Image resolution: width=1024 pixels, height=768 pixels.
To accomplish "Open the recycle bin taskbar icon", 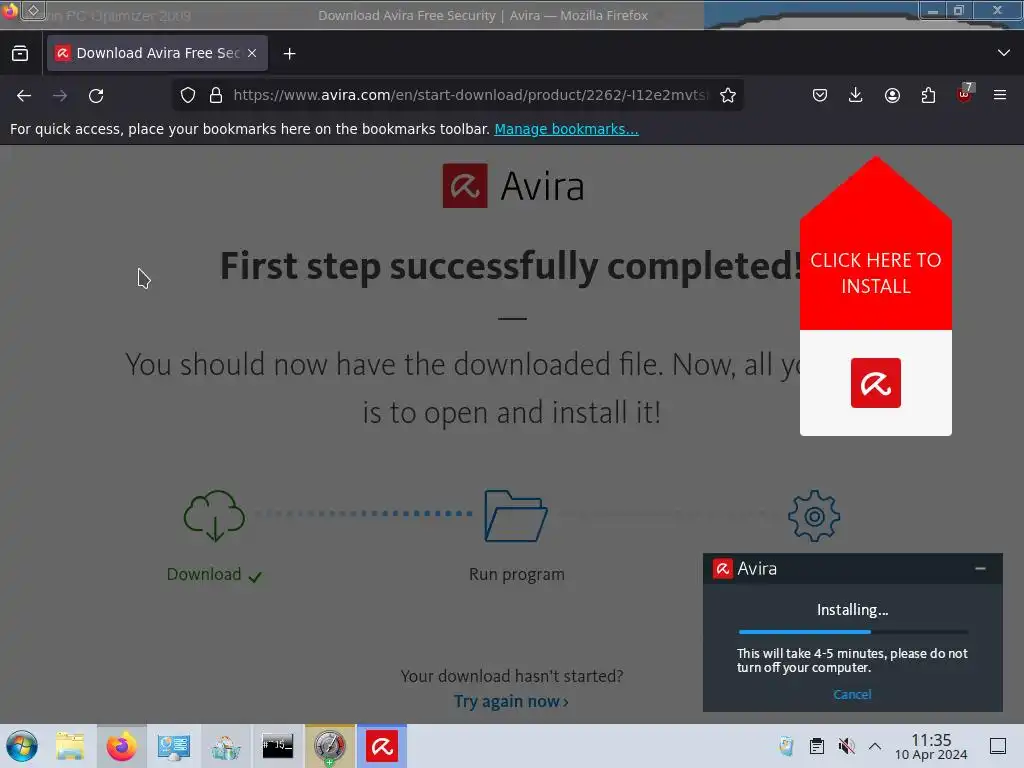I will coord(225,746).
